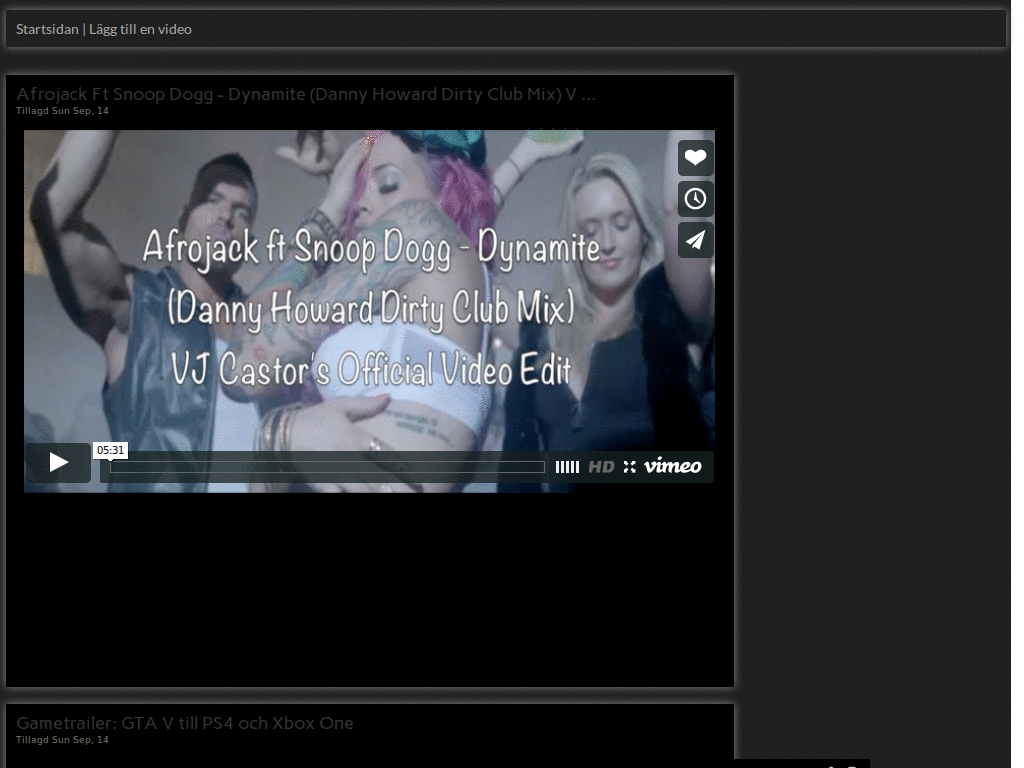Play the Vimeo video

[x=58, y=463]
